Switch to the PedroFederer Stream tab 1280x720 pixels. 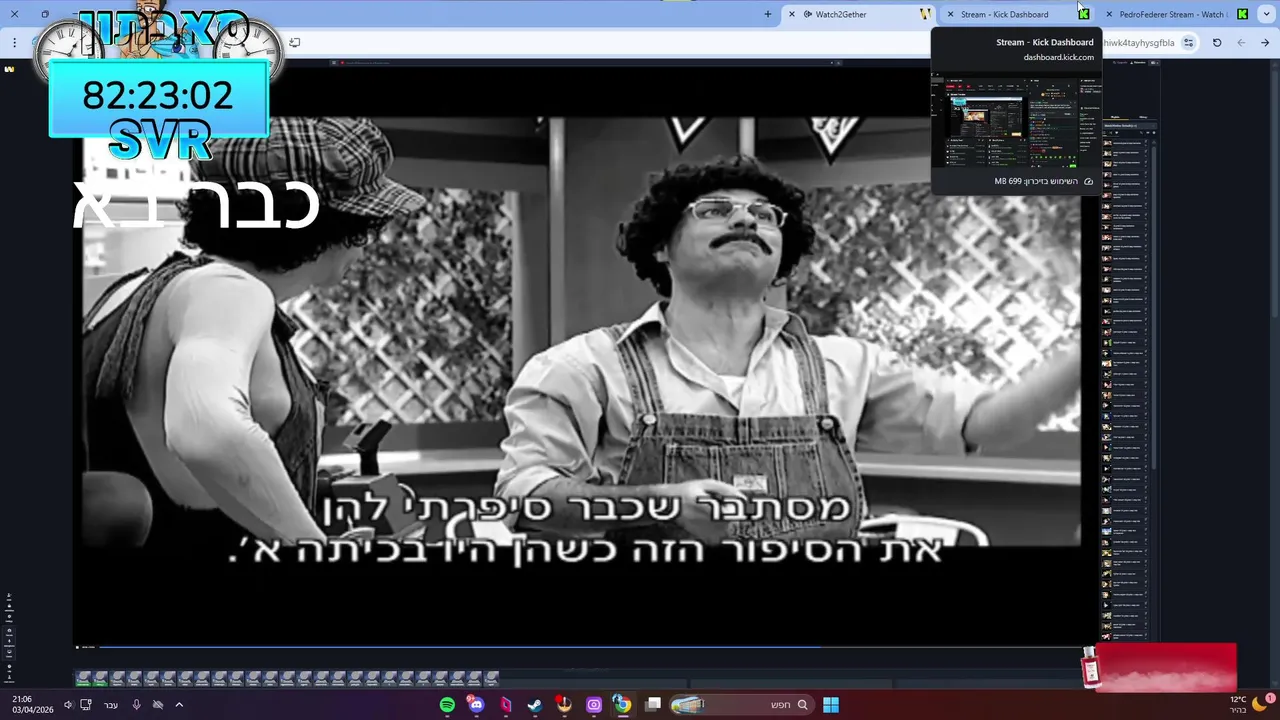1177,14
